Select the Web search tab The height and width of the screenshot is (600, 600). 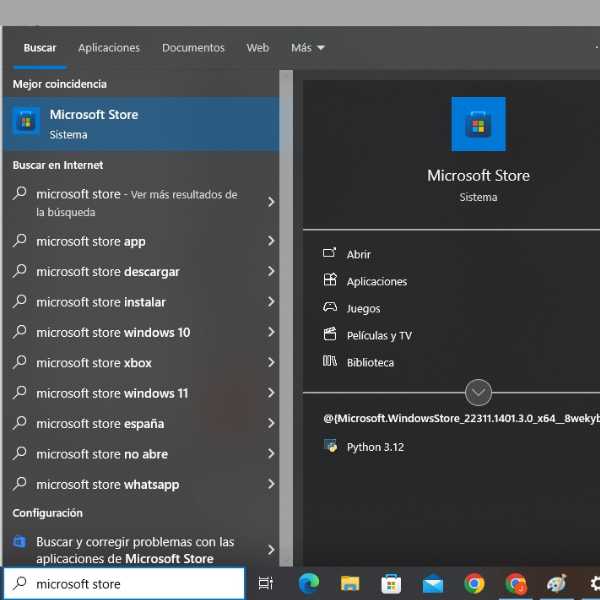[257, 47]
